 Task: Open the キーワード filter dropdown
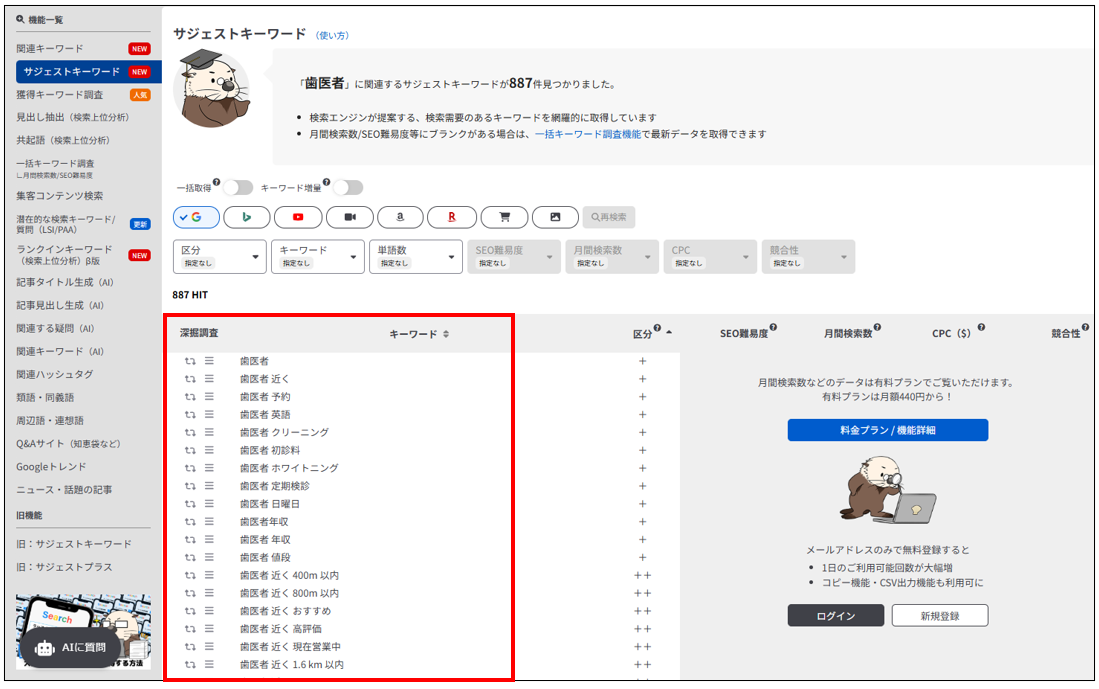pos(318,257)
